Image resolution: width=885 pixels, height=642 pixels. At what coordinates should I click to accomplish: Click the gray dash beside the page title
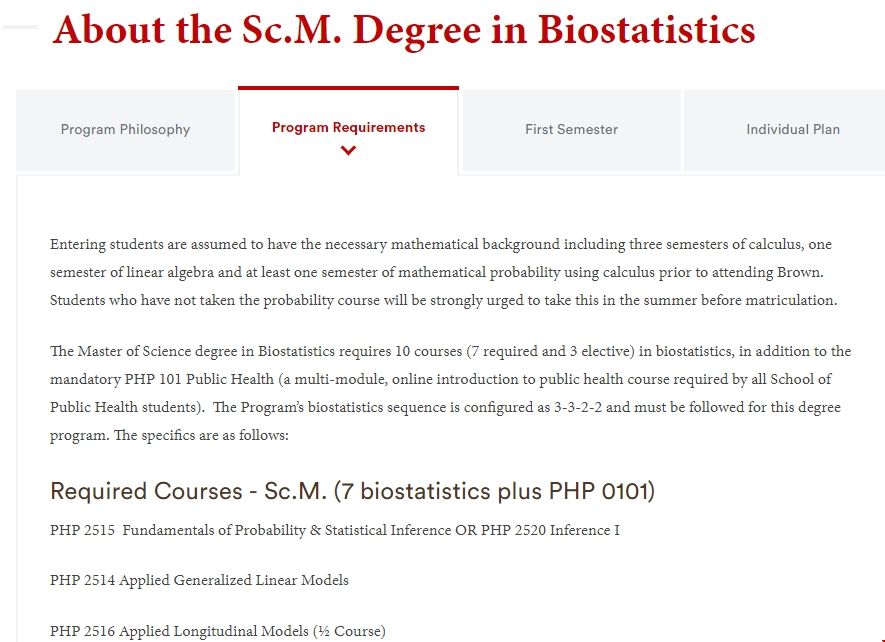point(21,27)
